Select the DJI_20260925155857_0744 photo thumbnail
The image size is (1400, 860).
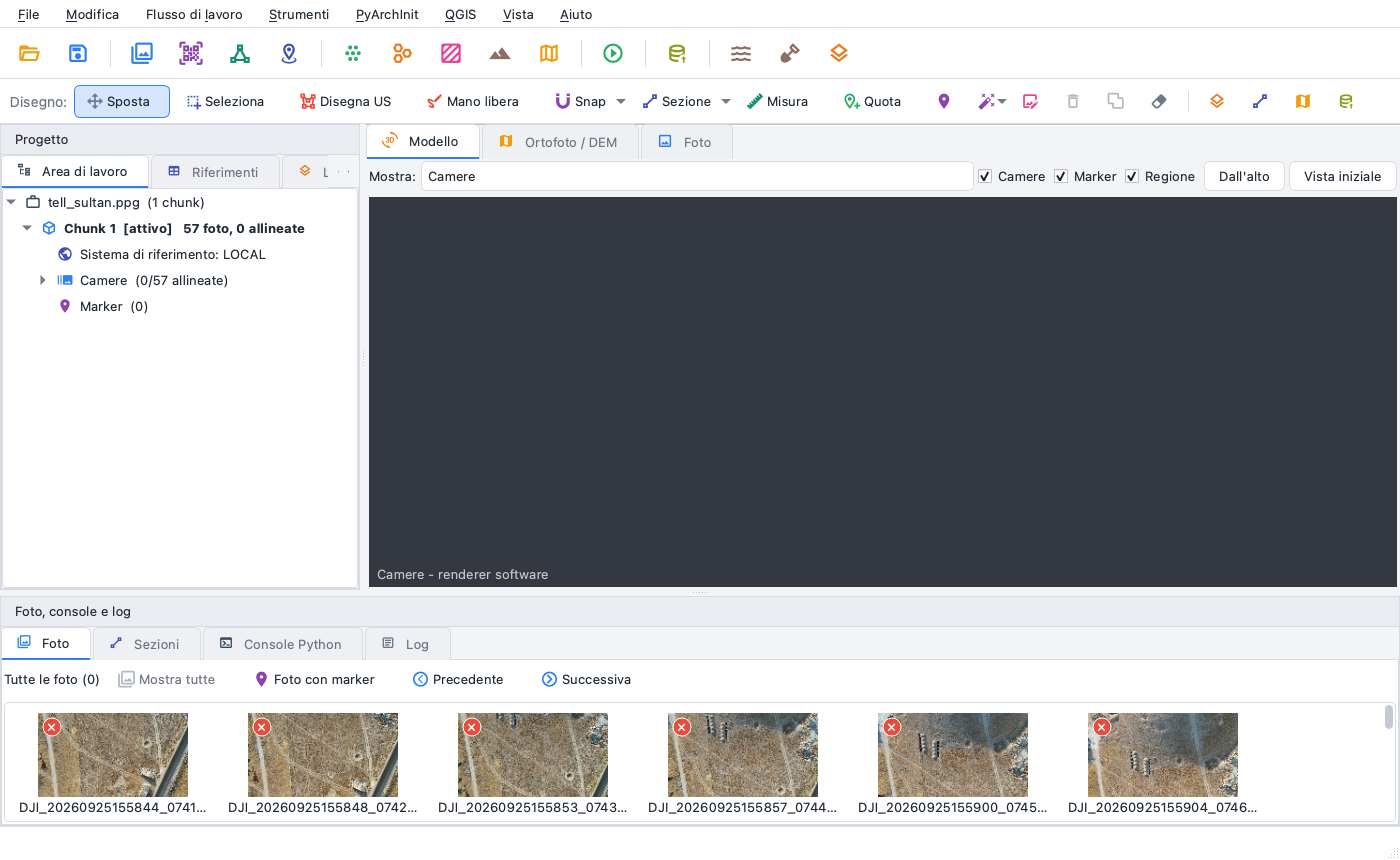(x=743, y=764)
